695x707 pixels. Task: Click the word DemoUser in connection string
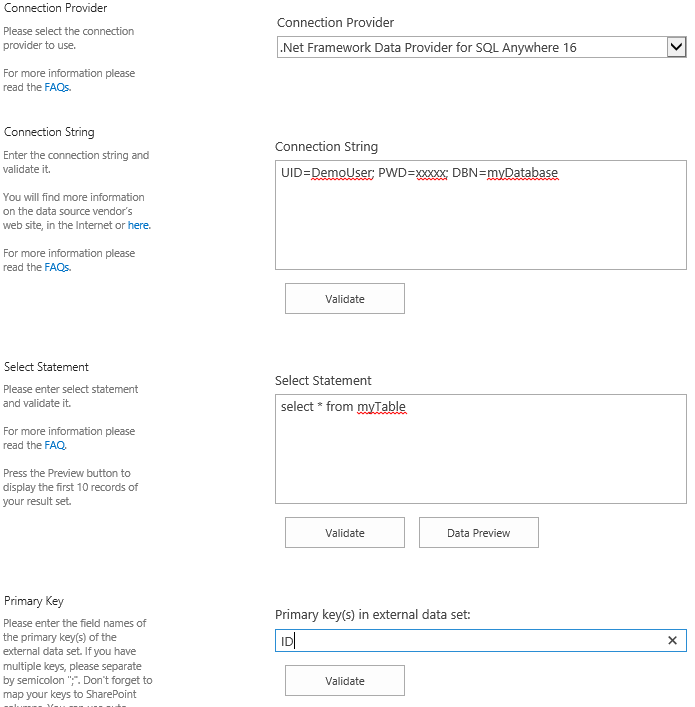tap(341, 173)
